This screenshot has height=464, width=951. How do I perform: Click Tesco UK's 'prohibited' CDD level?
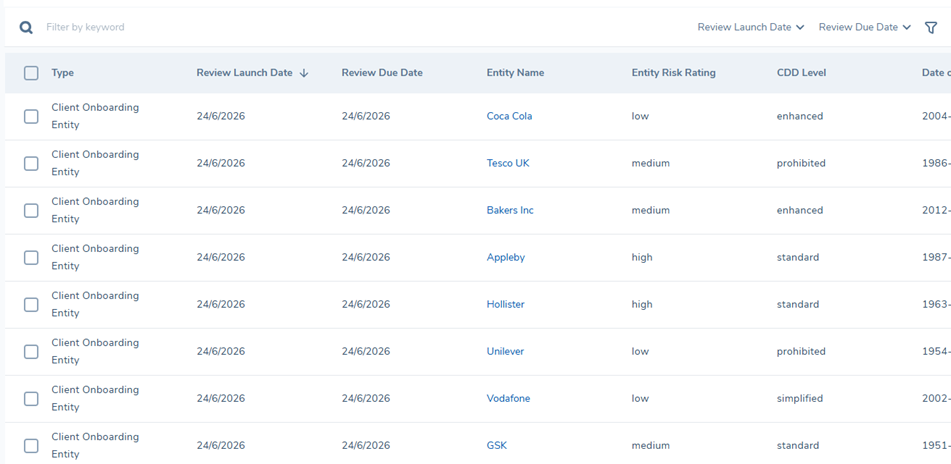pos(801,163)
